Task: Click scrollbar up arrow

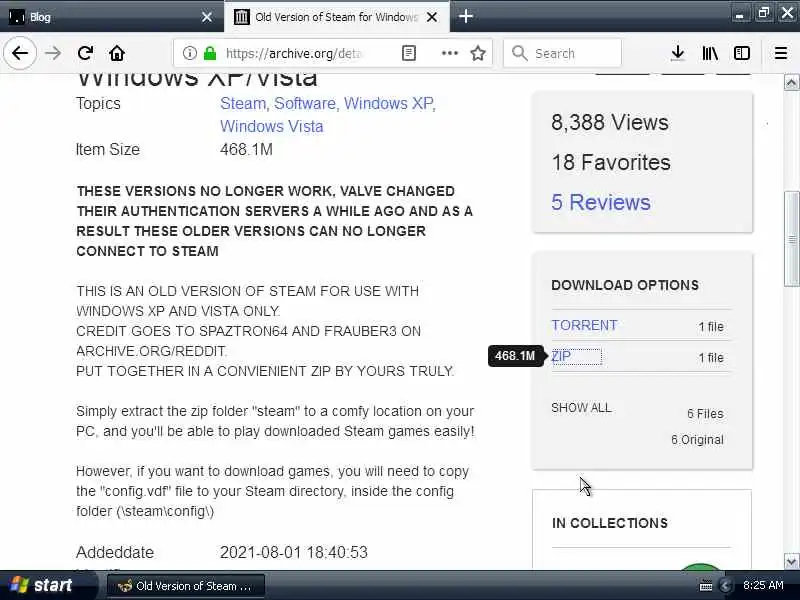Action: pos(791,82)
